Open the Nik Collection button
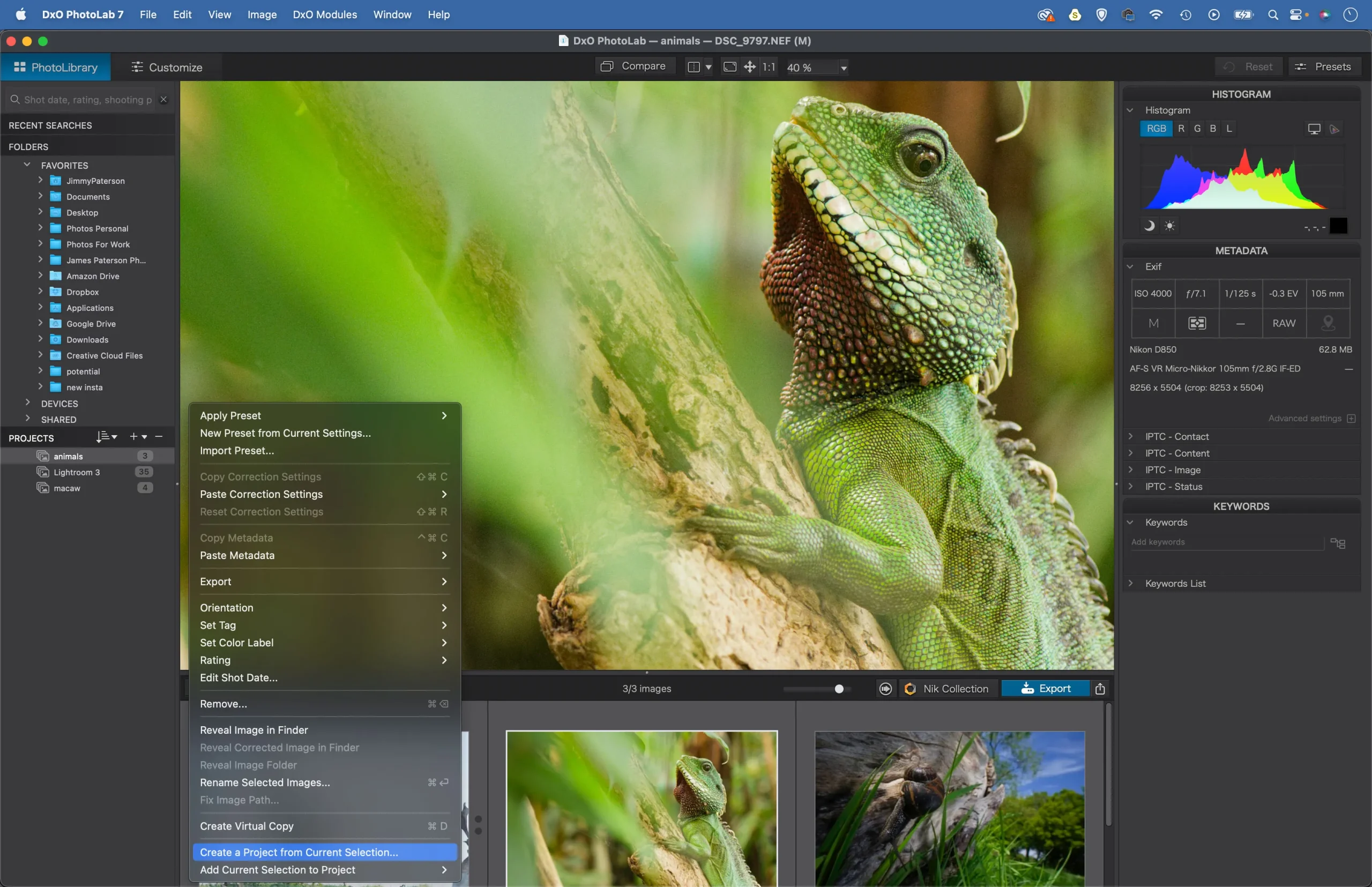This screenshot has width=1372, height=887. pos(947,688)
